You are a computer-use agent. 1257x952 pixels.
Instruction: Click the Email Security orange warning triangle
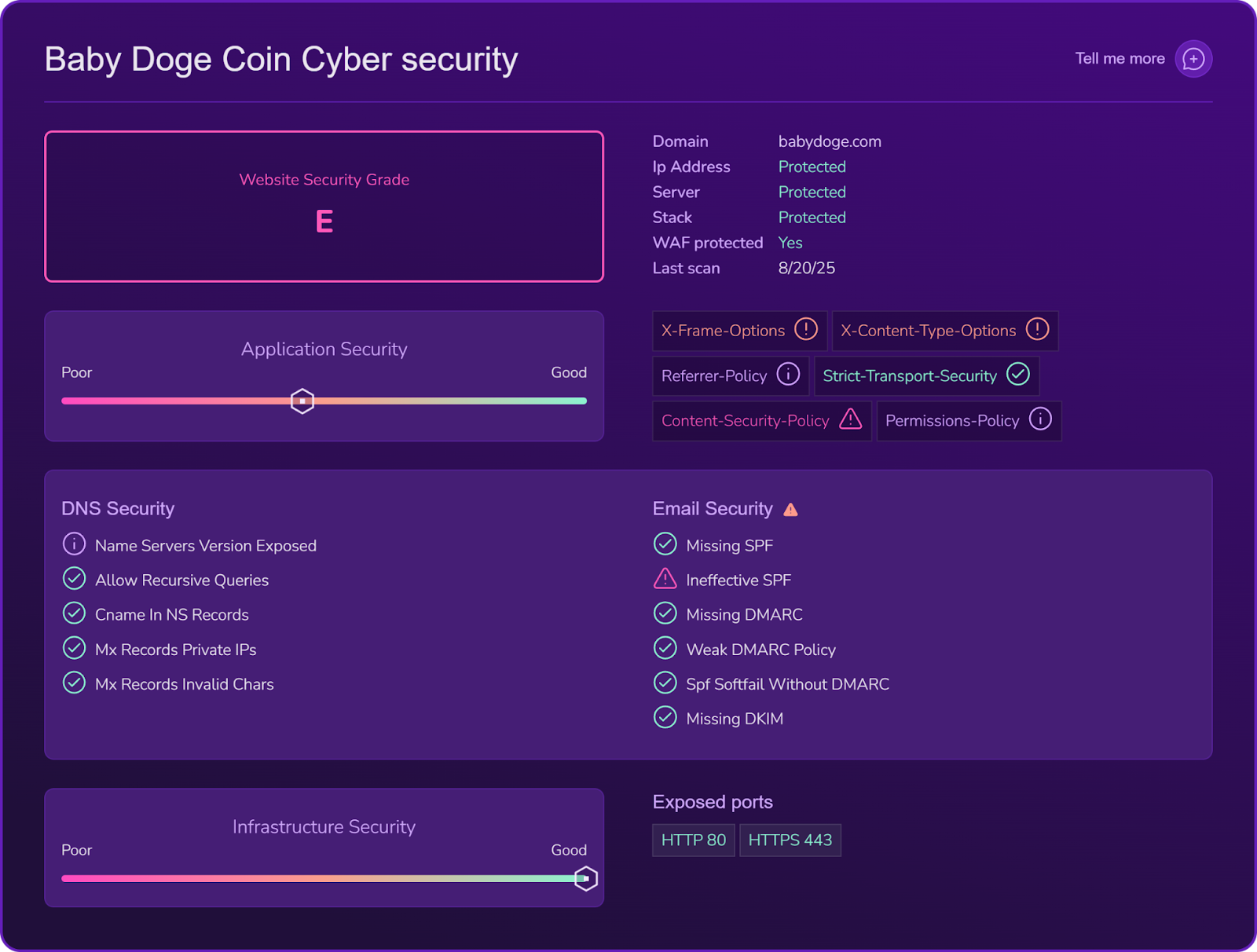click(790, 510)
